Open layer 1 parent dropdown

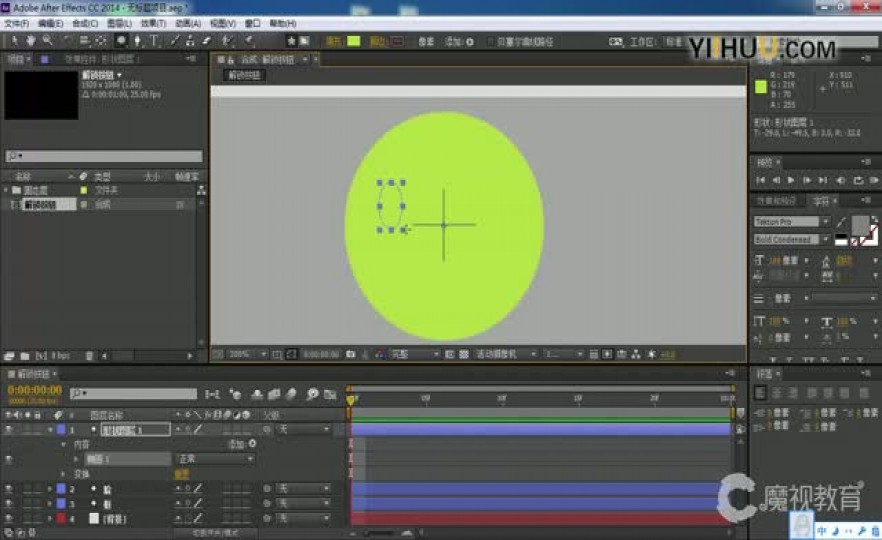click(x=304, y=429)
